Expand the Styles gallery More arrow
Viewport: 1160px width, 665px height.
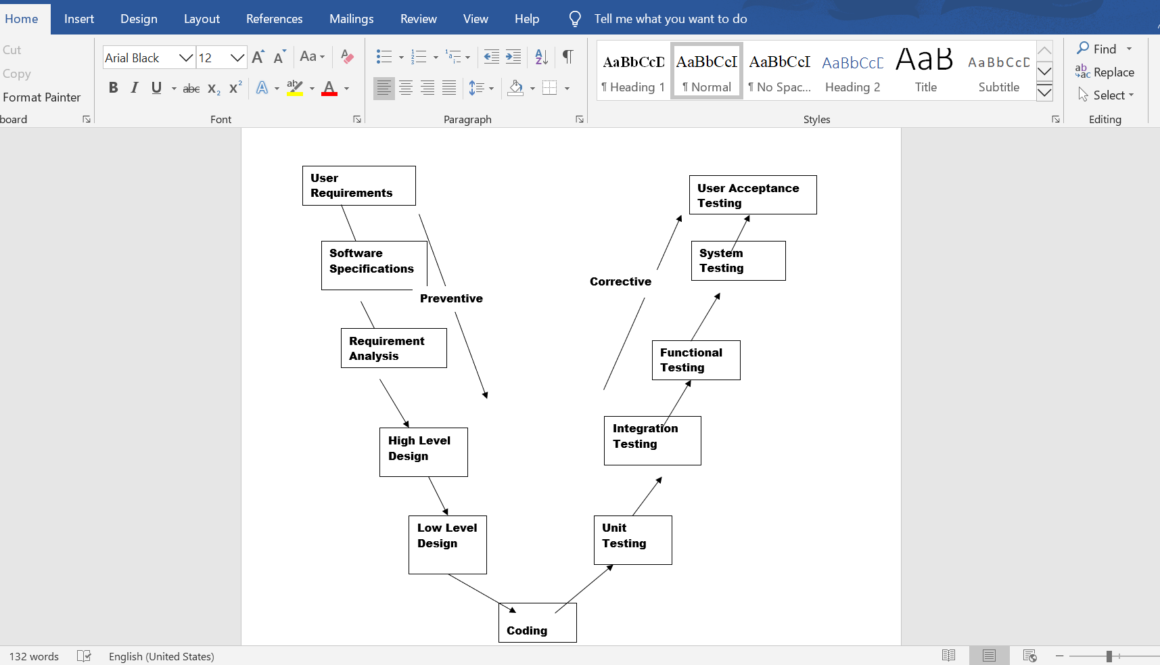click(1044, 93)
